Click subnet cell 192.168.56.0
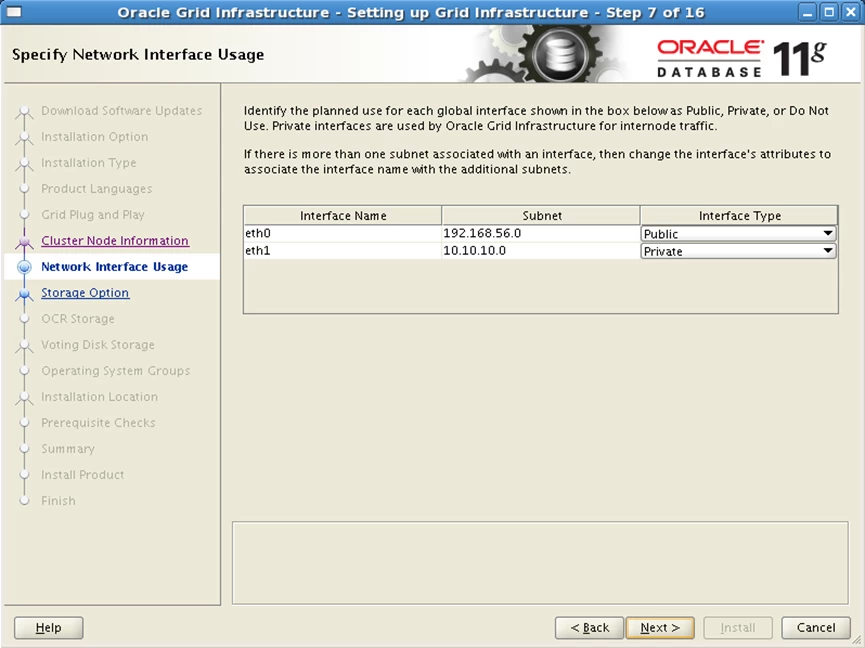 pos(541,233)
